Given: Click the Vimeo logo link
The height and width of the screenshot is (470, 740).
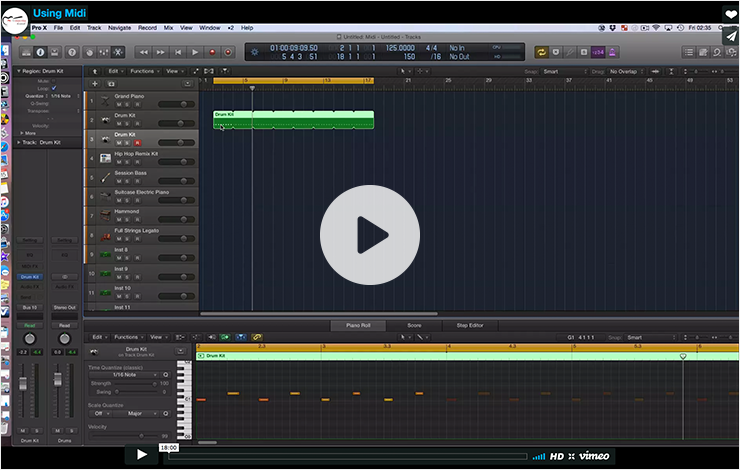Looking at the screenshot, I should click(x=594, y=456).
